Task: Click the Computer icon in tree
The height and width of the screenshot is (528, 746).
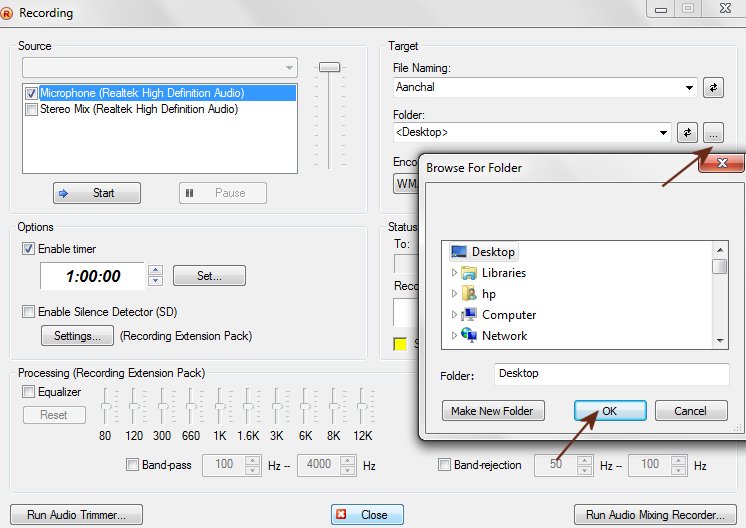Action: pyautogui.click(x=469, y=314)
